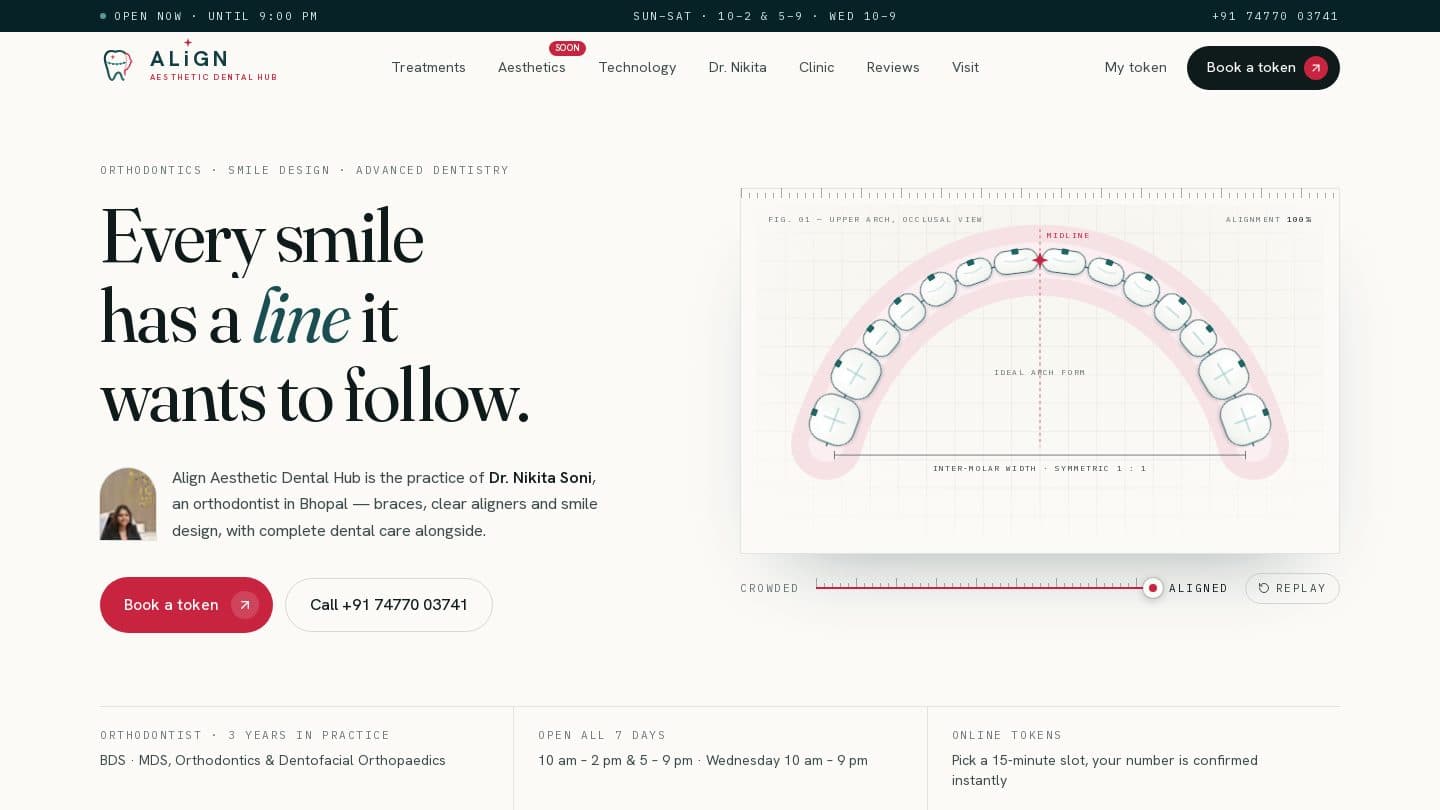
Task: Click the red midline star marker
Action: pyautogui.click(x=1040, y=260)
